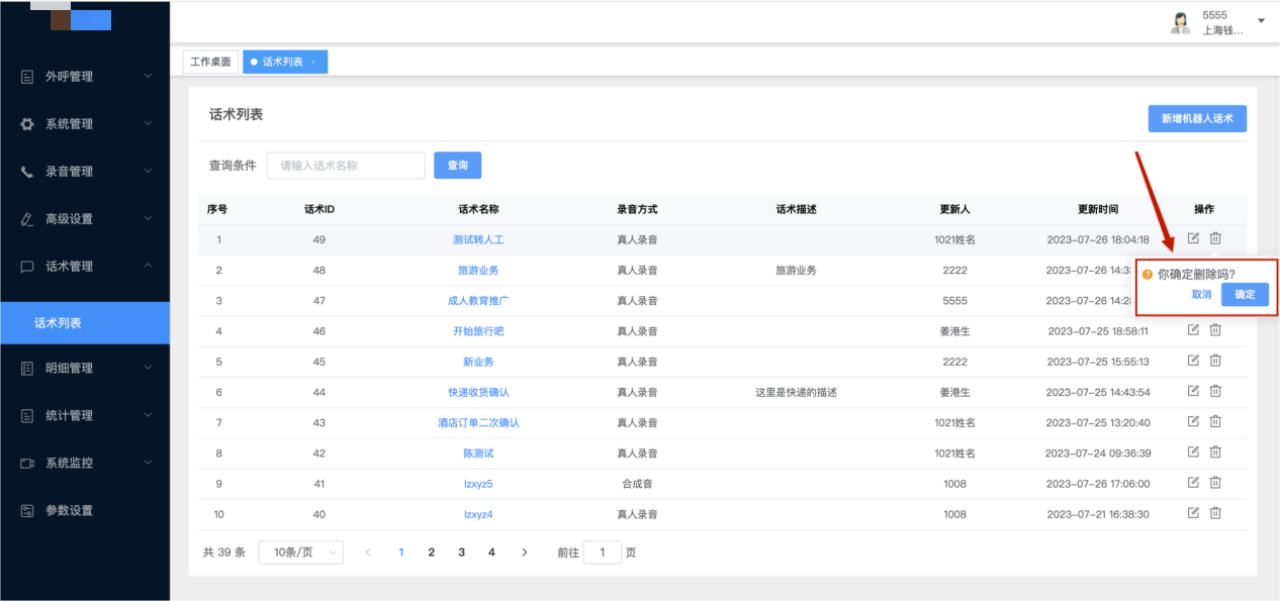Close the 话术列表 tab
The height and width of the screenshot is (601, 1280).
pos(313,62)
